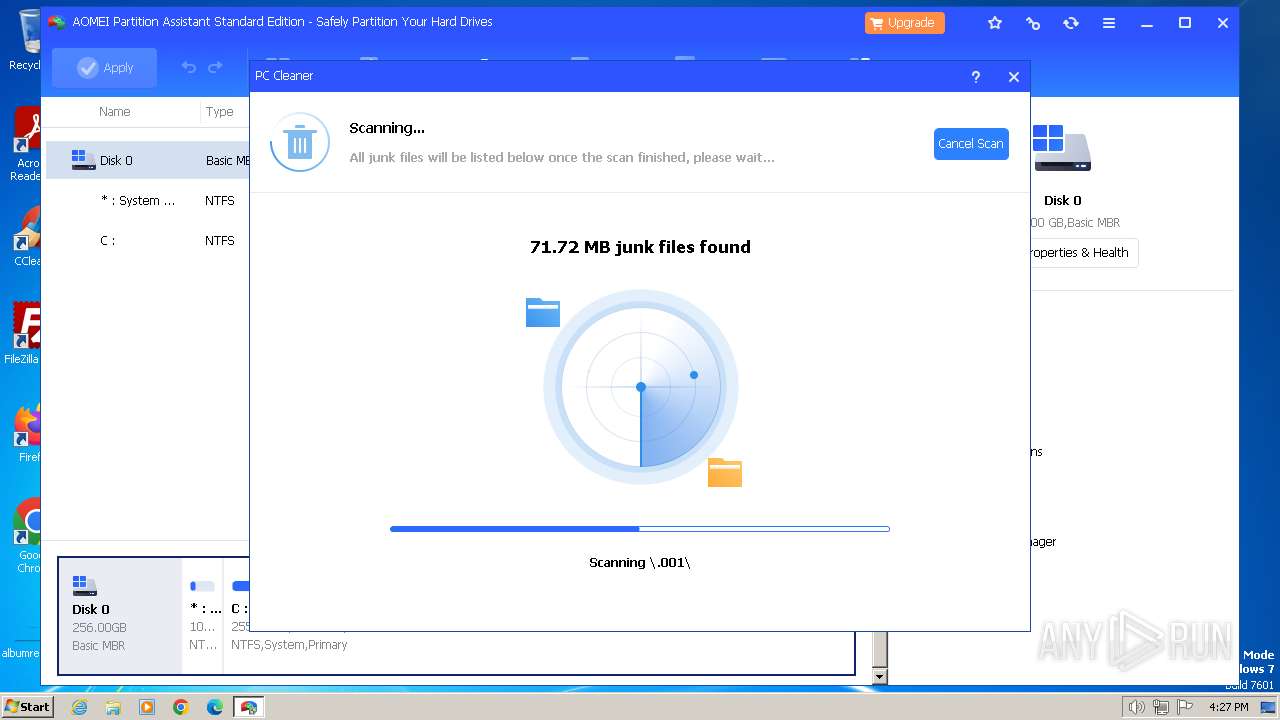The height and width of the screenshot is (720, 1280).
Task: Click the Disk 0 icon in right panel
Action: click(1062, 148)
